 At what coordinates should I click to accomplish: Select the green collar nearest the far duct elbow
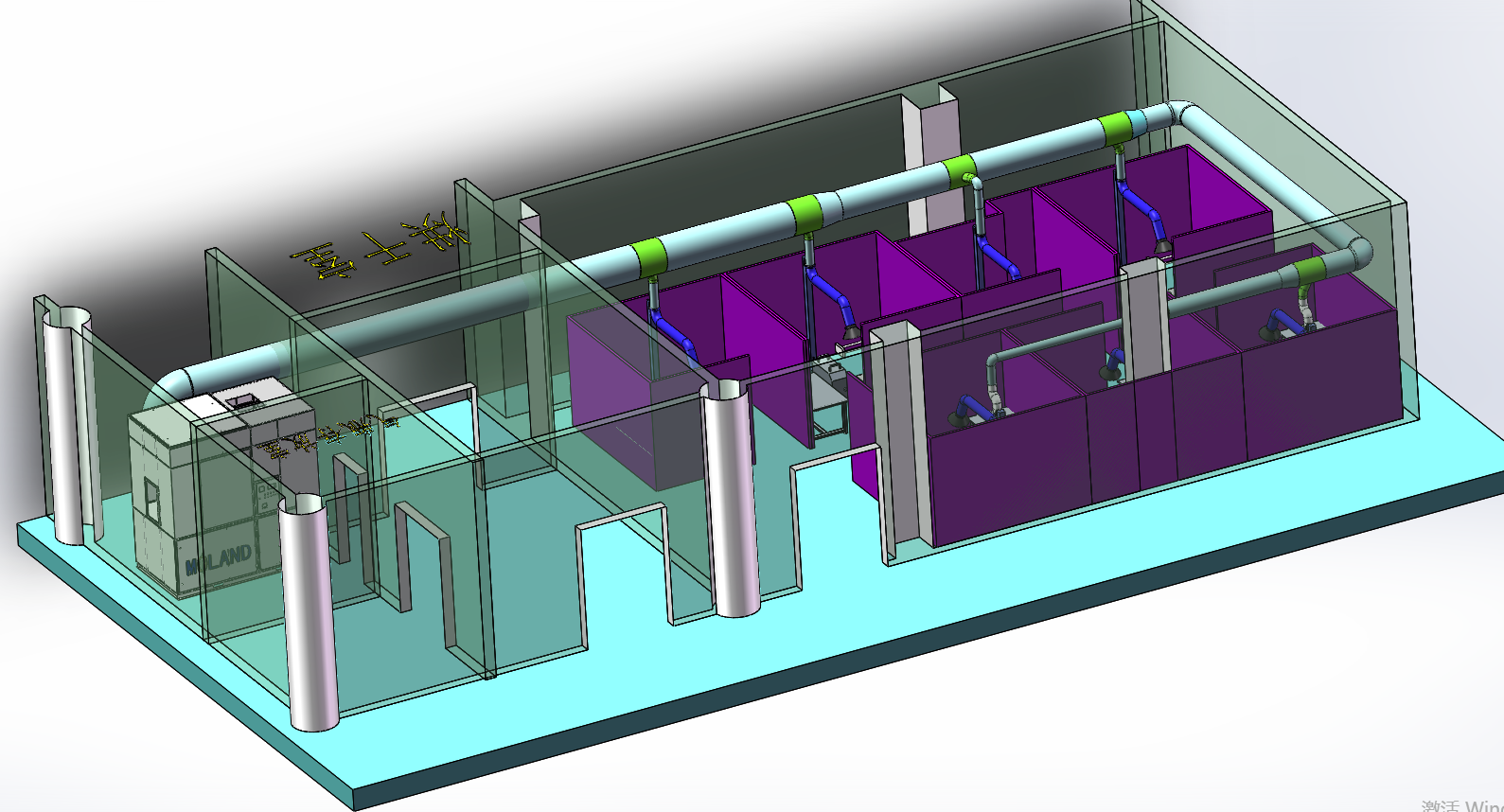coord(1116,129)
